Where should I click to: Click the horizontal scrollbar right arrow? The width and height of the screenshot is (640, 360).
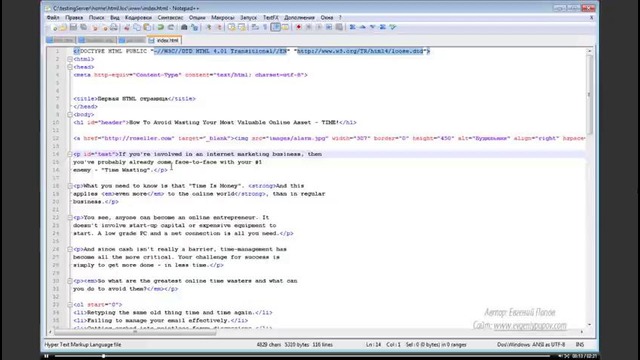582,332
